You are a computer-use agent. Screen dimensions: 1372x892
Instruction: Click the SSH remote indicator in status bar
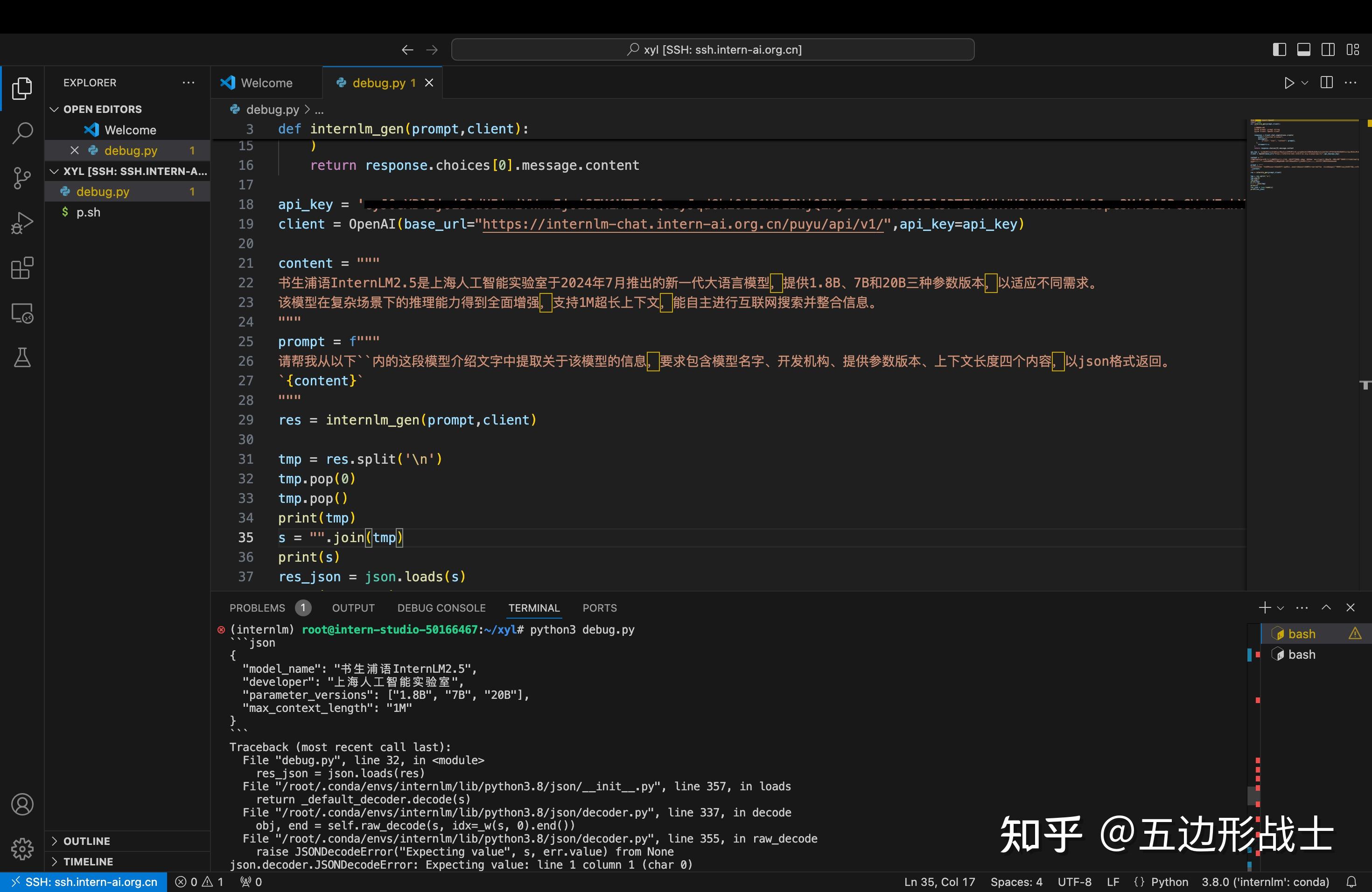[x=84, y=882]
